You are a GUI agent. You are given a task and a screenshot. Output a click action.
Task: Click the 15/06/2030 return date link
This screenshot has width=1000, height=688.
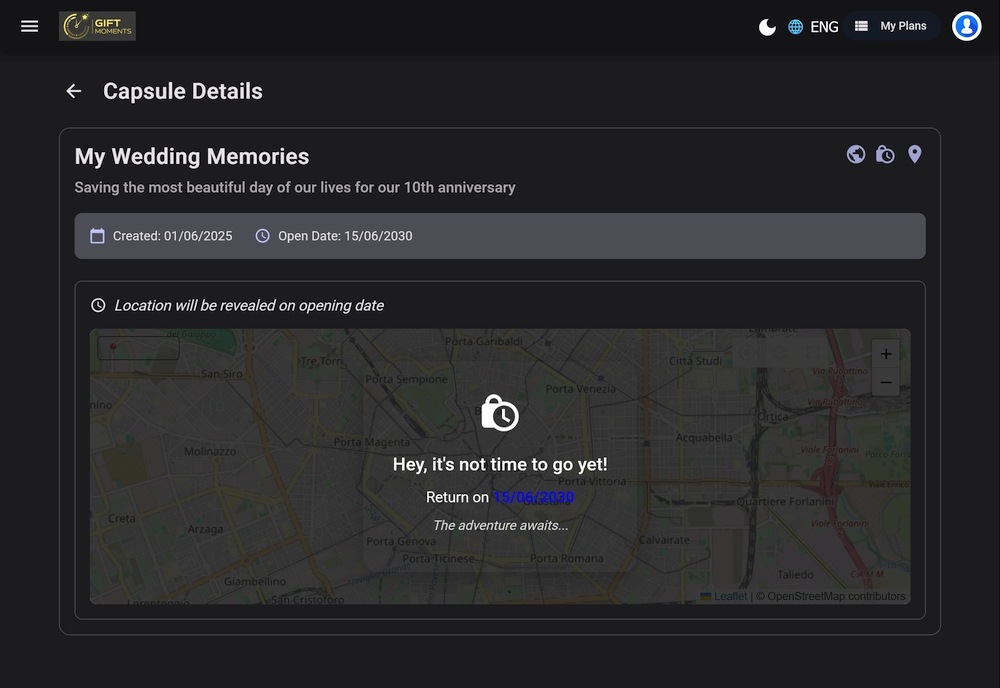click(533, 497)
